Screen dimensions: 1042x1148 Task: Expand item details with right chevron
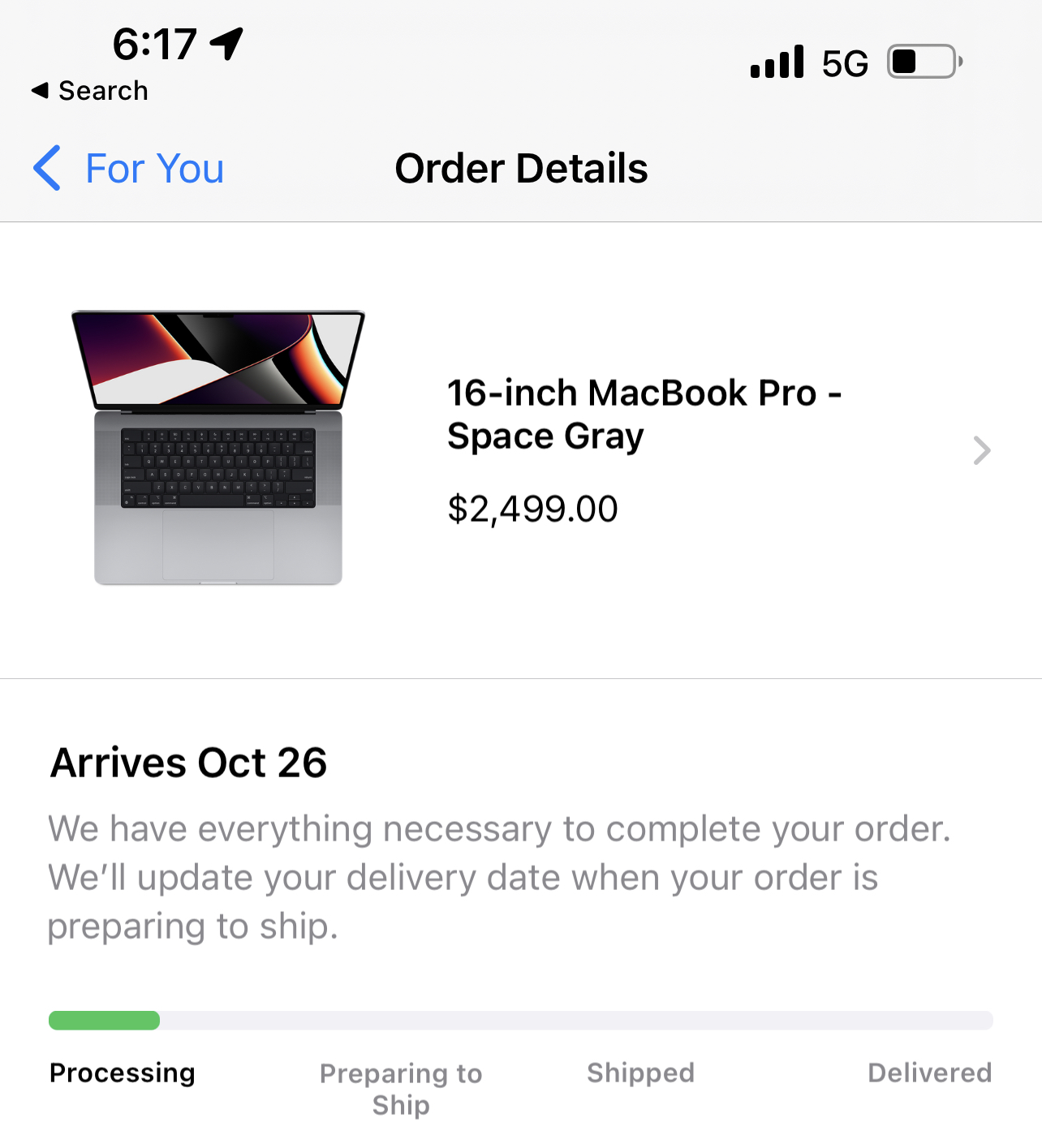[981, 450]
